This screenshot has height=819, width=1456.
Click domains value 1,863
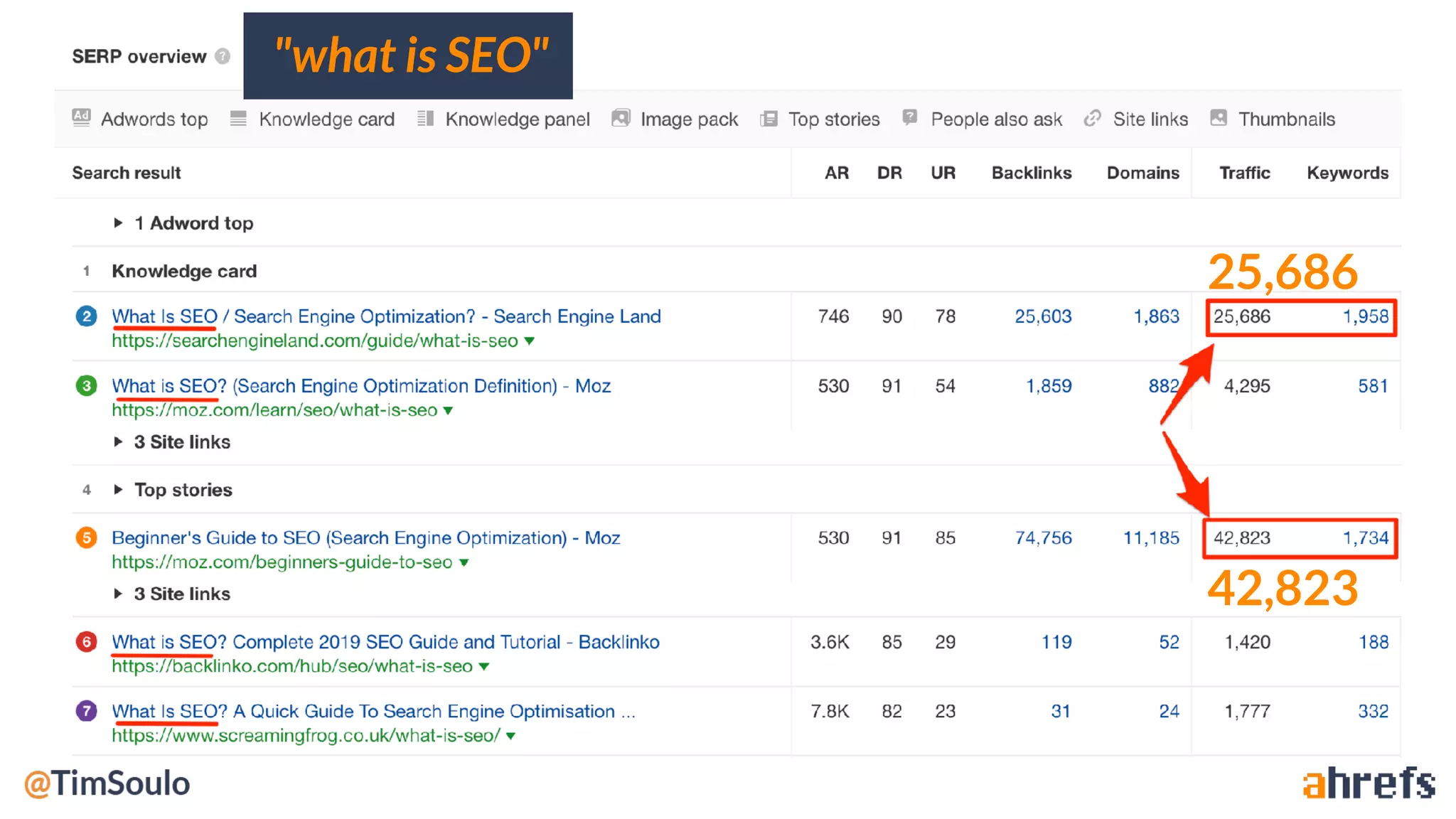pos(1156,316)
